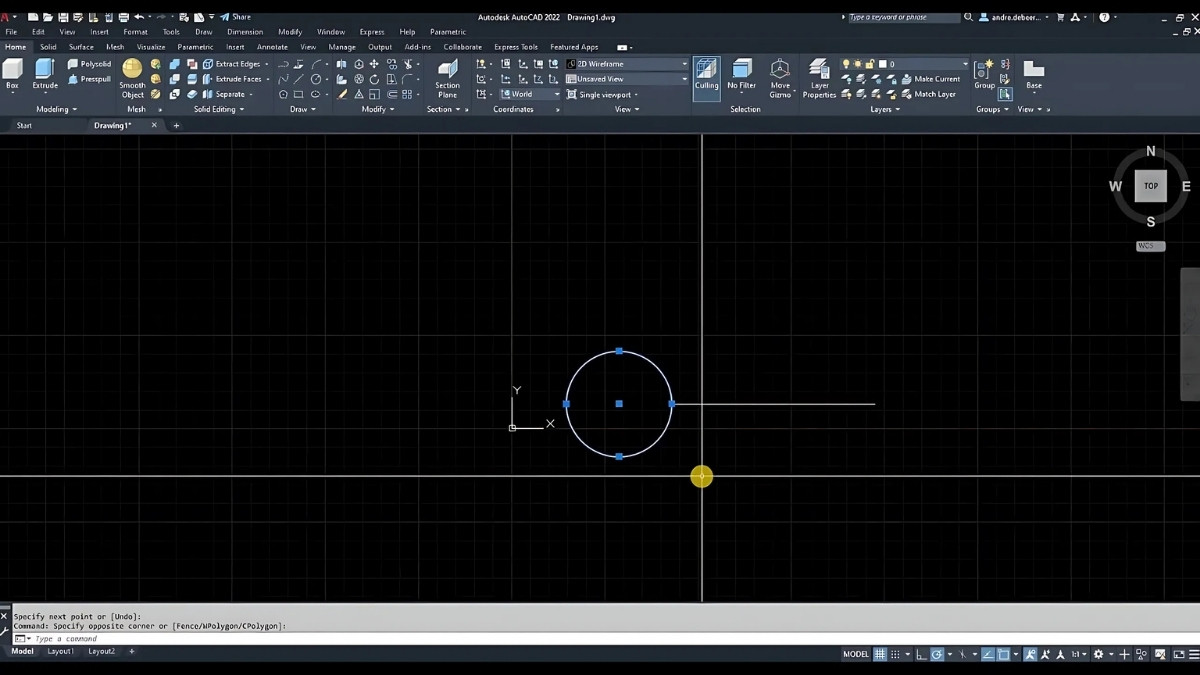This screenshot has width=1200, height=675.
Task: Switch to the Start file tab
Action: (x=24, y=126)
